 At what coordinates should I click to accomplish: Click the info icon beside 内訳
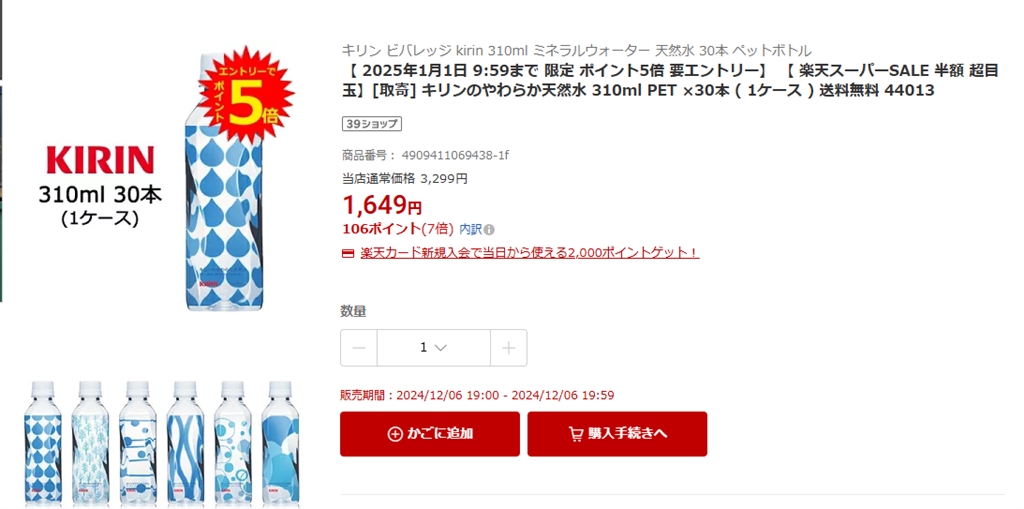(x=489, y=229)
